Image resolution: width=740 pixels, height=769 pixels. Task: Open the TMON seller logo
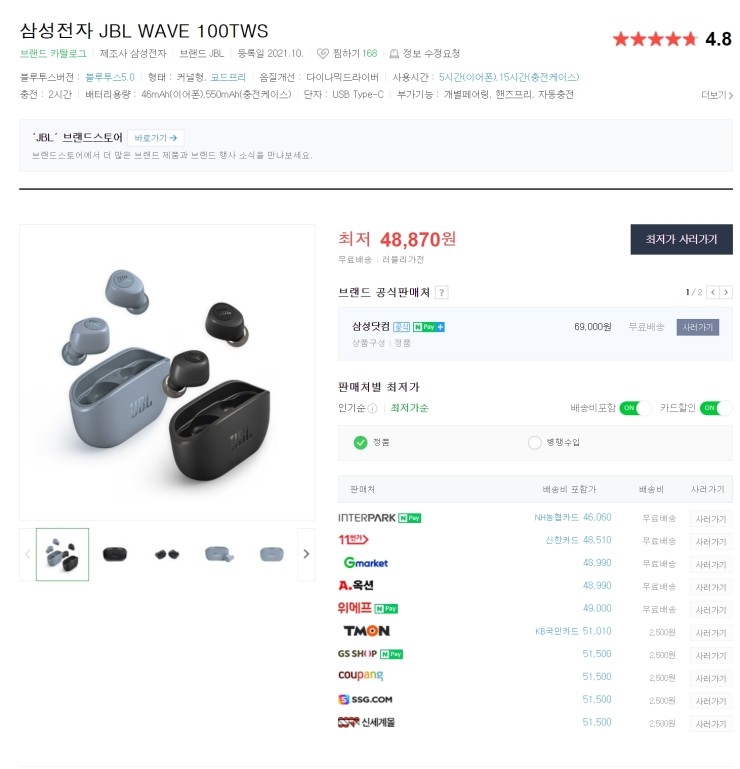pos(366,631)
